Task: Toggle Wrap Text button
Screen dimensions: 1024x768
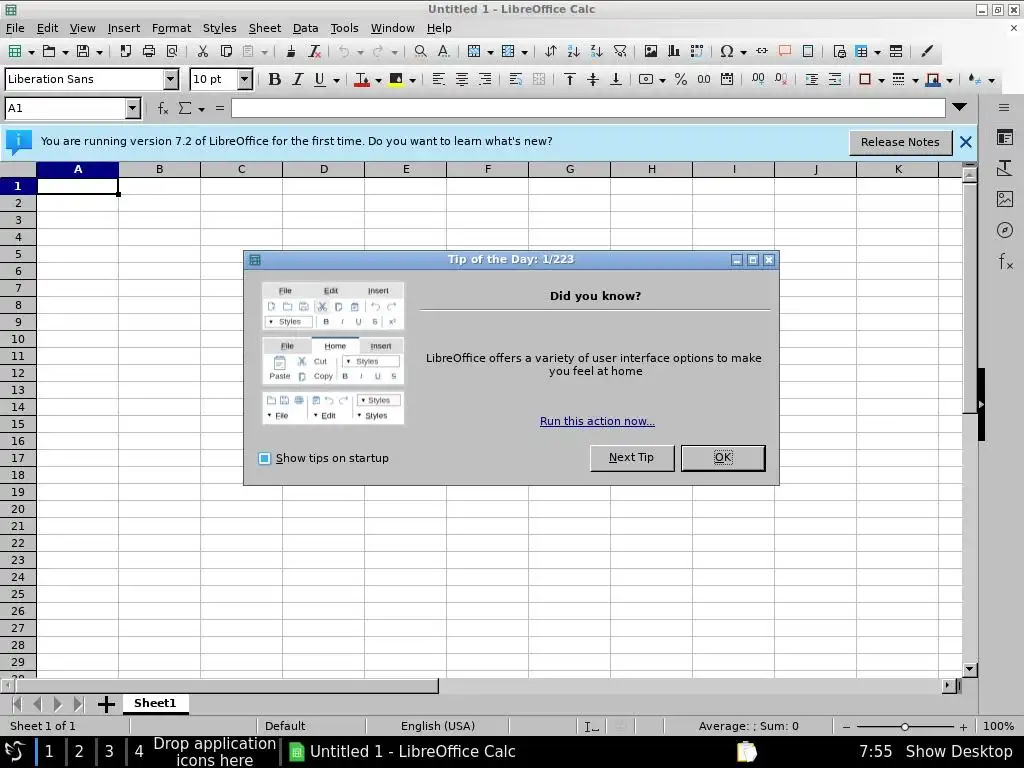Action: (515, 79)
